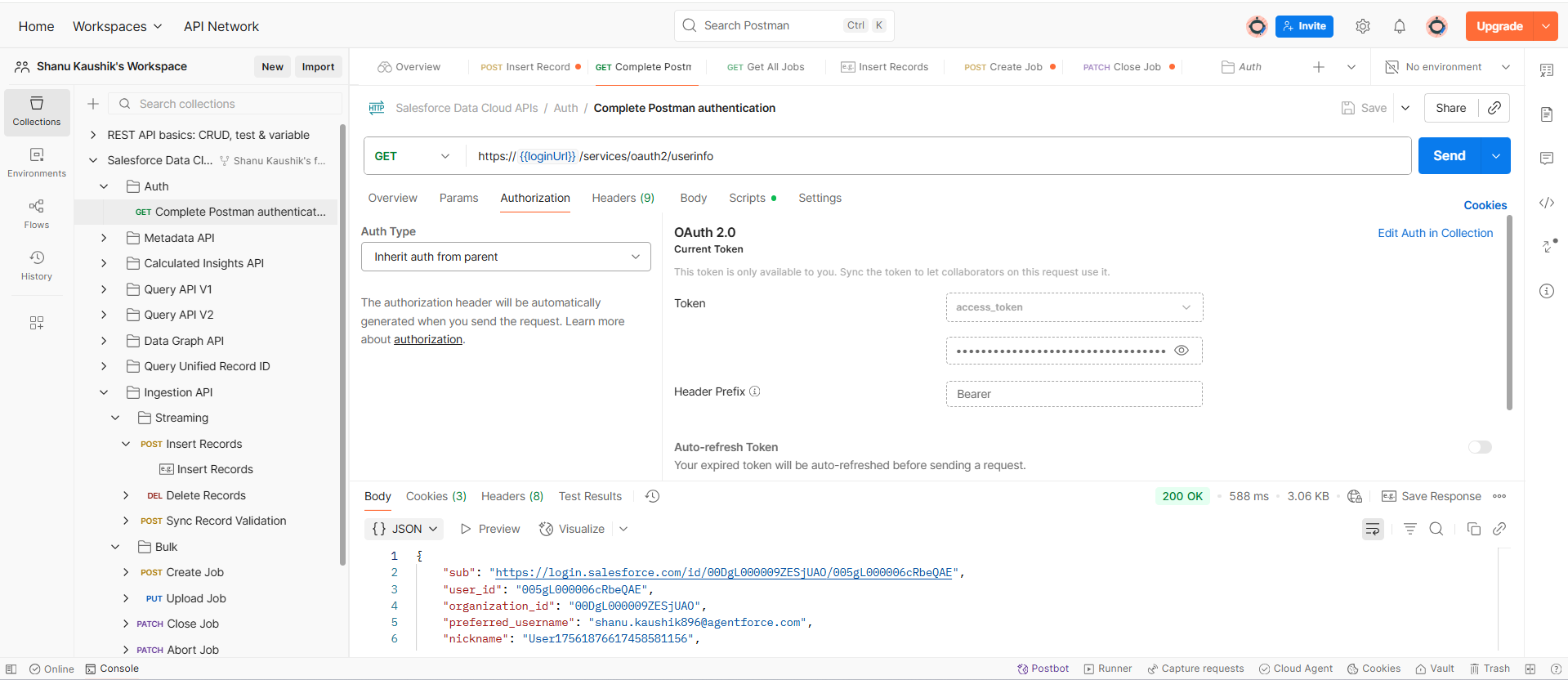Open the code snippet panel icon
Screen dimensions: 1568x680
pyautogui.click(x=1546, y=204)
